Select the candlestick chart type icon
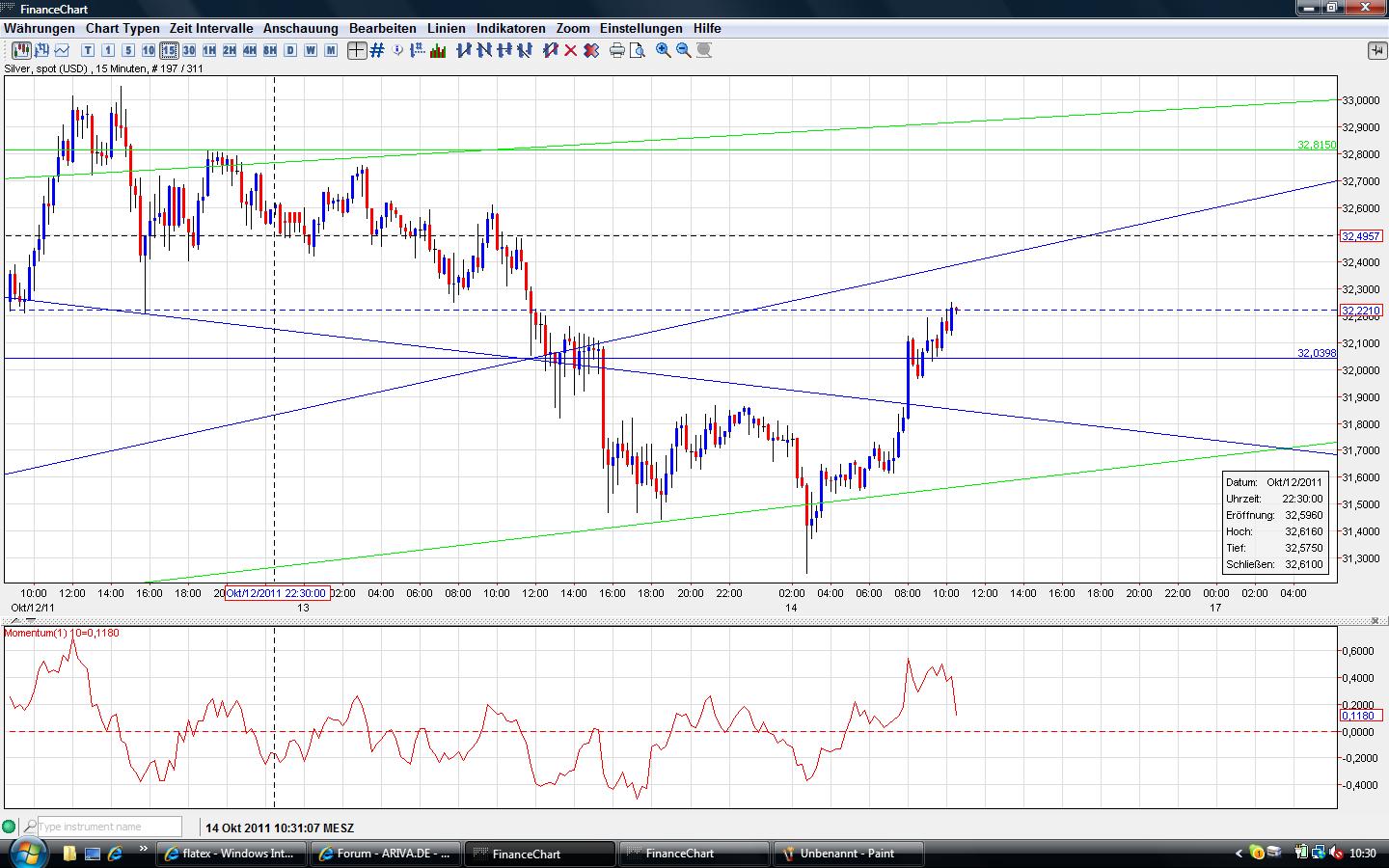1389x868 pixels. 21,50
